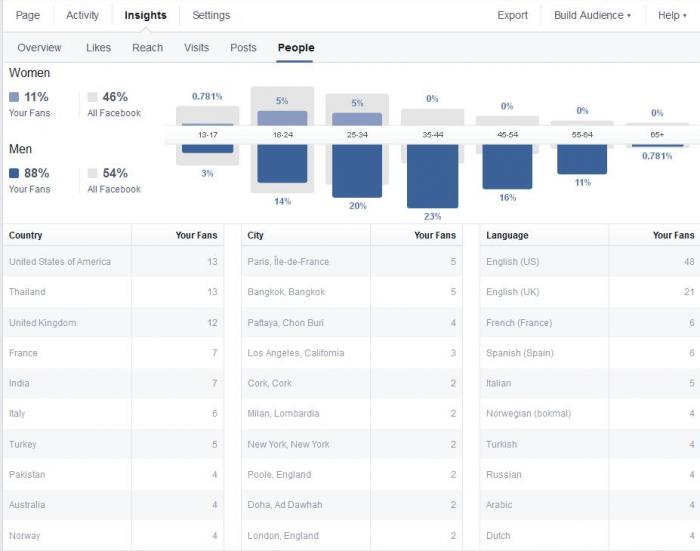700x551 pixels.
Task: Open the Settings menu item
Action: click(211, 15)
